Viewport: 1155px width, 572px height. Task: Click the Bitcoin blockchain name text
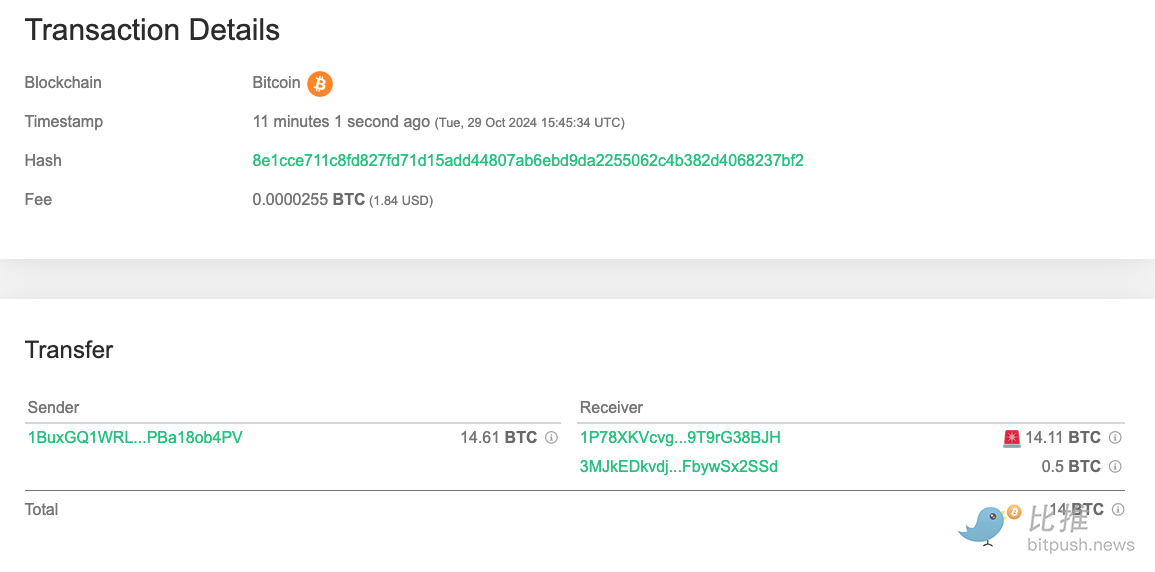pos(276,83)
